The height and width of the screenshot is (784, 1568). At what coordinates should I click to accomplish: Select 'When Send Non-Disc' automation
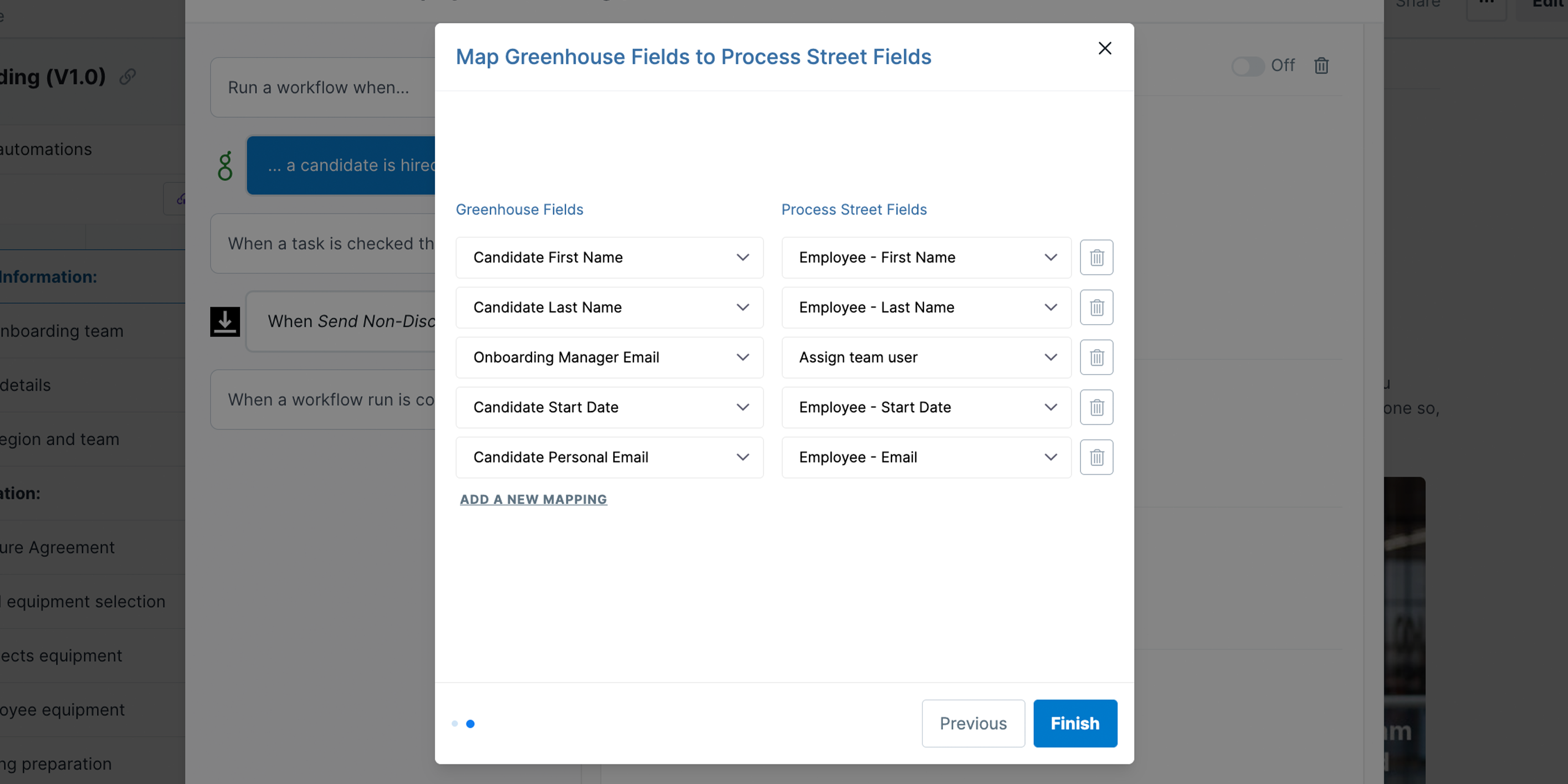point(341,321)
